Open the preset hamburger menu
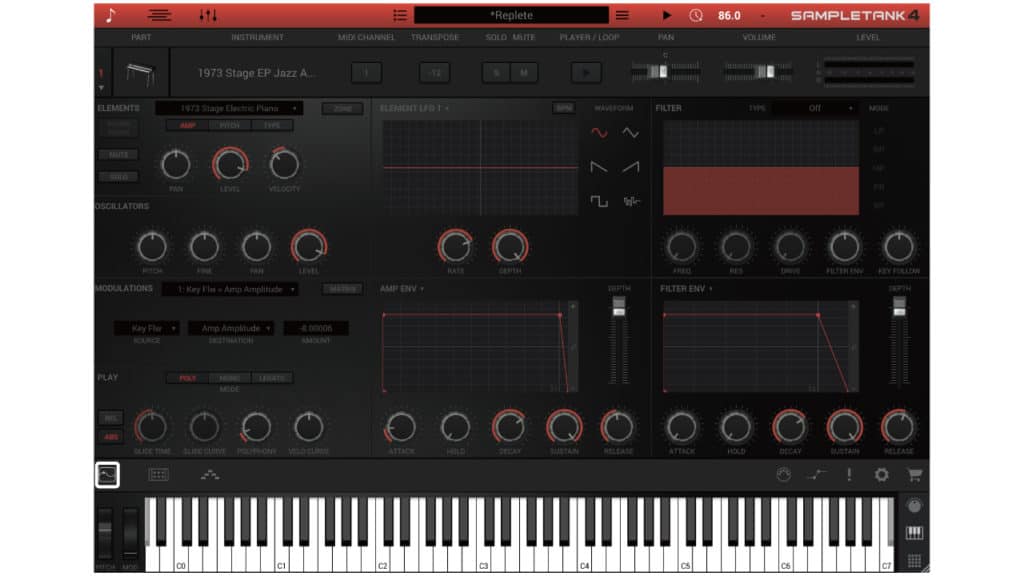 coord(622,15)
